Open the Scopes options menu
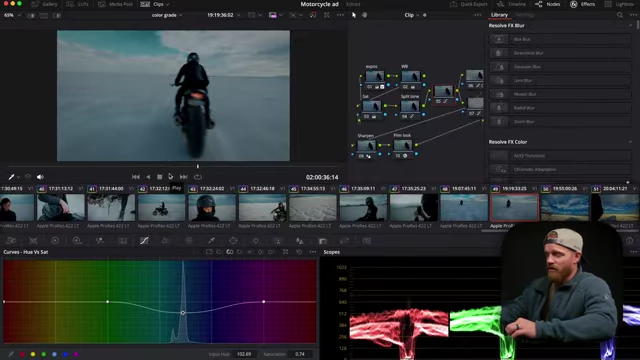Image resolution: width=640 pixels, height=360 pixels. (x=633, y=252)
